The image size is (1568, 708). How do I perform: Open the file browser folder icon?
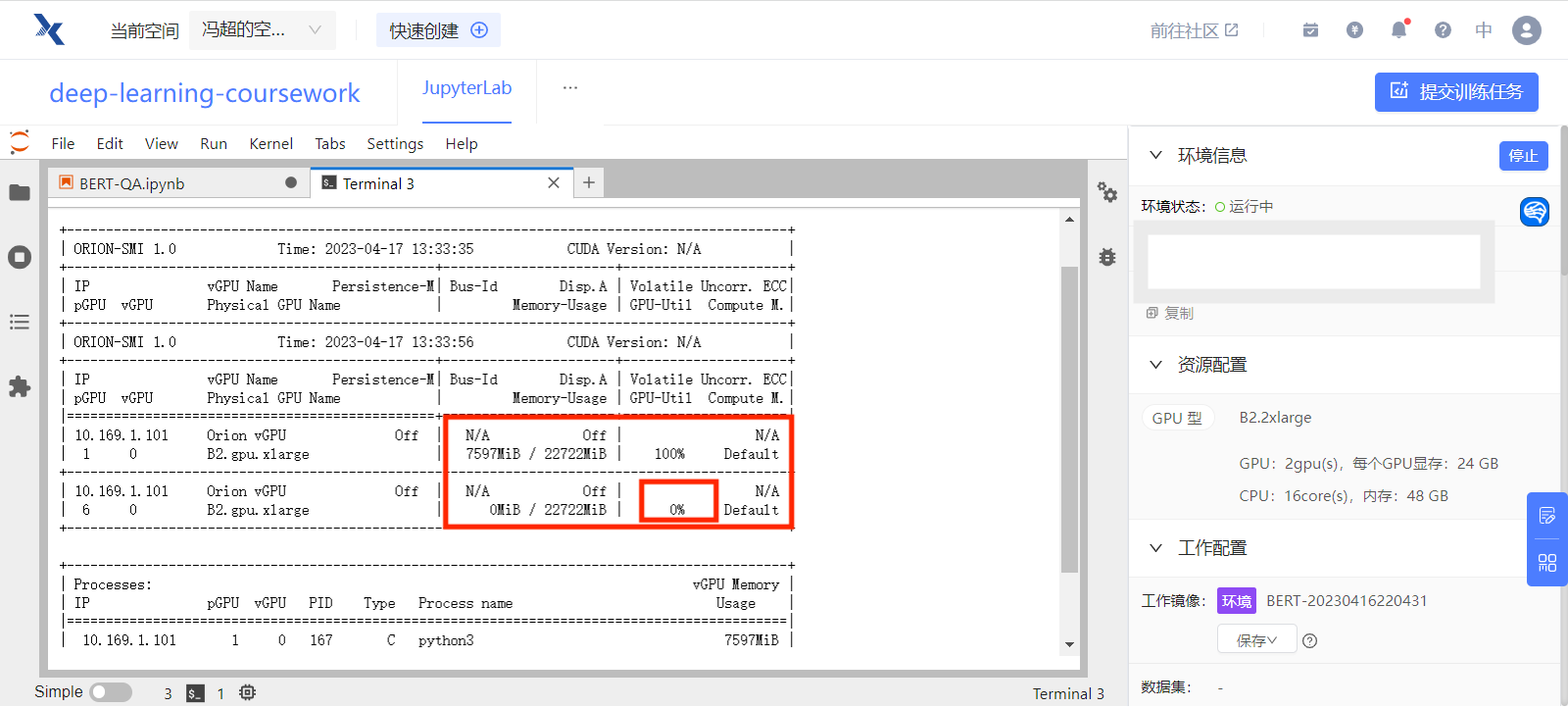[20, 193]
